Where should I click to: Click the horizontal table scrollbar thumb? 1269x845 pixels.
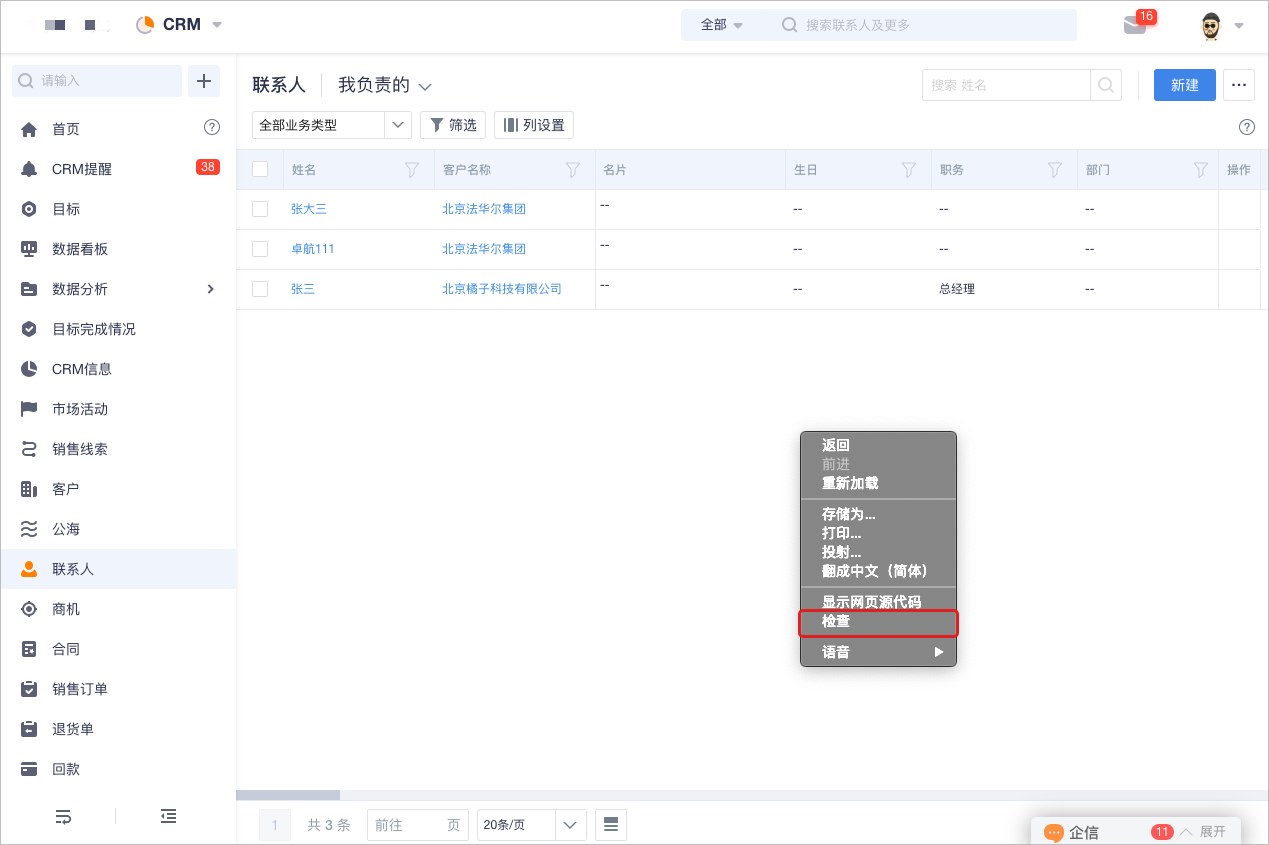[x=288, y=795]
